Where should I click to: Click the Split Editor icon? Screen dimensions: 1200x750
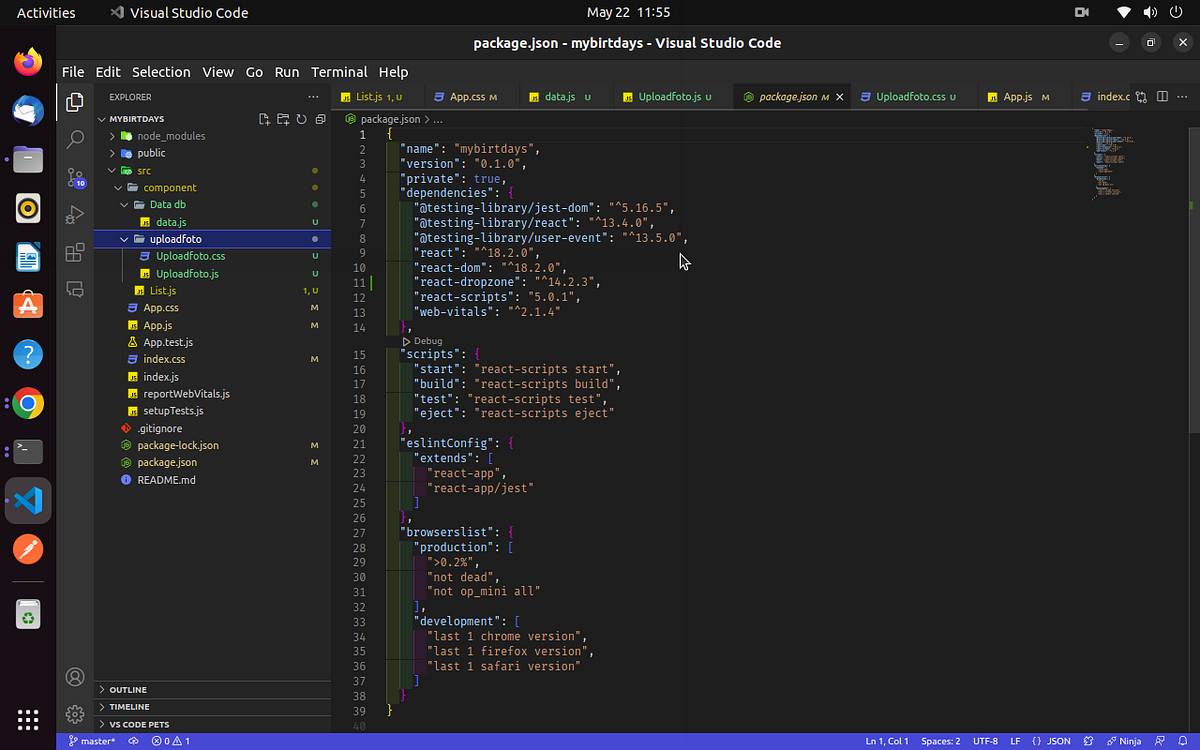(x=1162, y=97)
